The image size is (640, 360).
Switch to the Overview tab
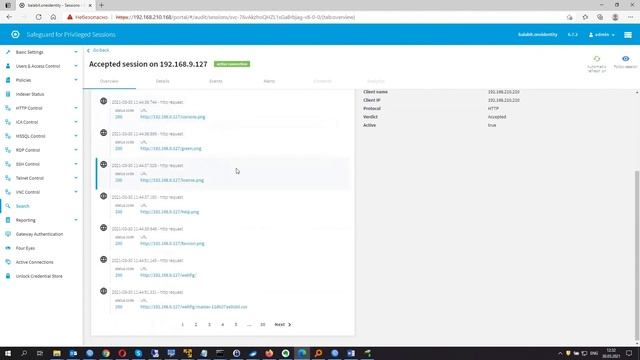coord(109,81)
